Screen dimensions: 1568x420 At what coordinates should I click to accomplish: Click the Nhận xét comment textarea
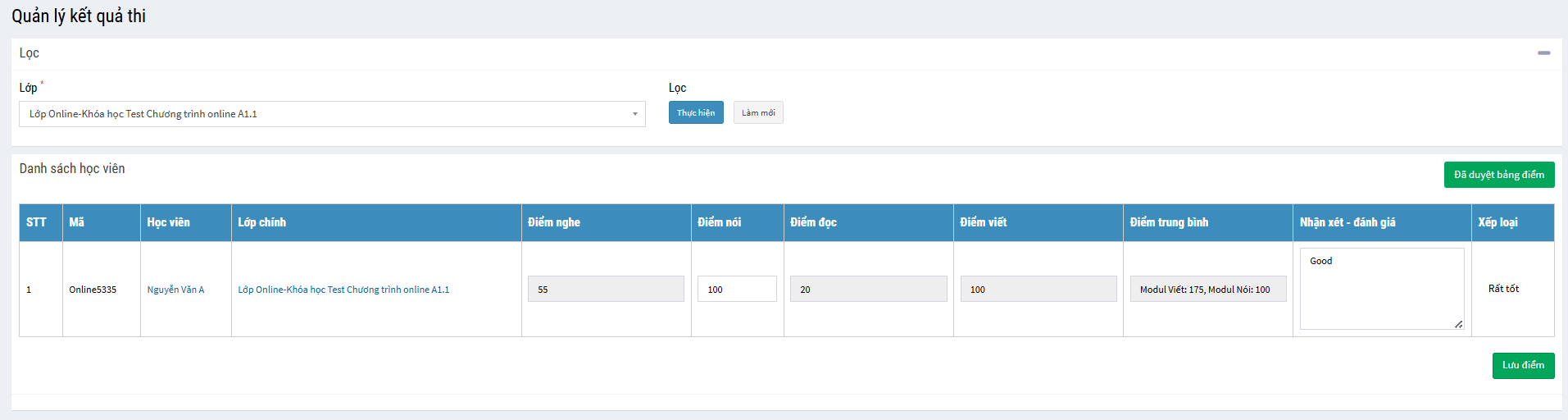pos(1381,288)
